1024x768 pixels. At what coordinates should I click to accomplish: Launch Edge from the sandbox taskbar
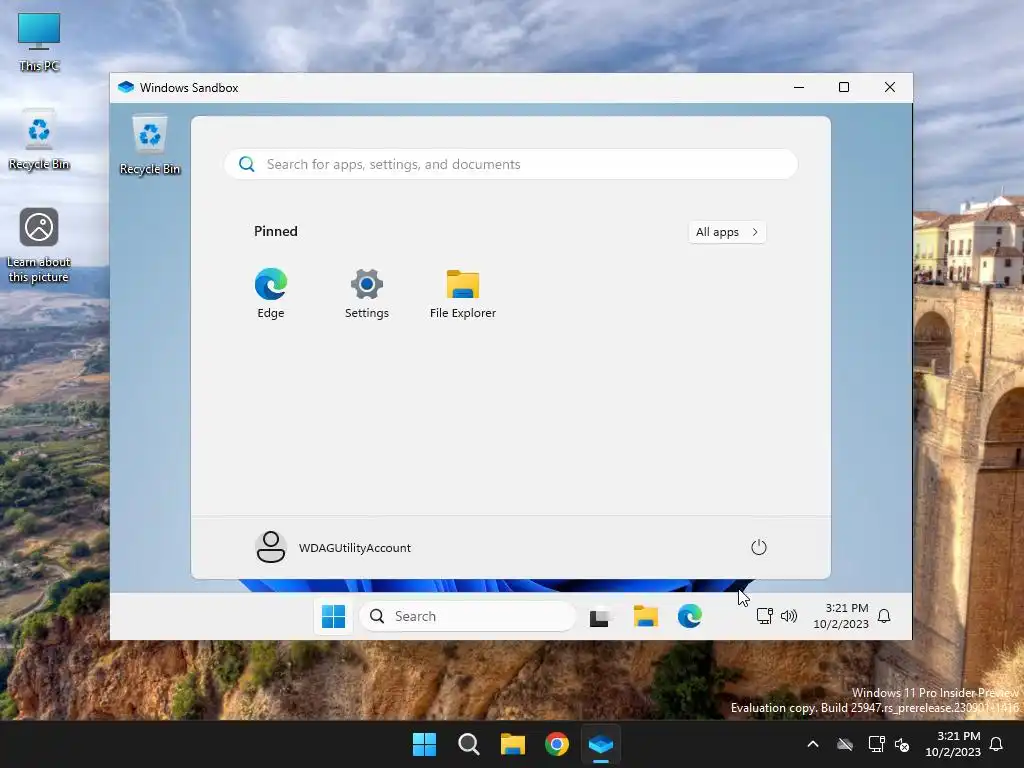pyautogui.click(x=689, y=616)
